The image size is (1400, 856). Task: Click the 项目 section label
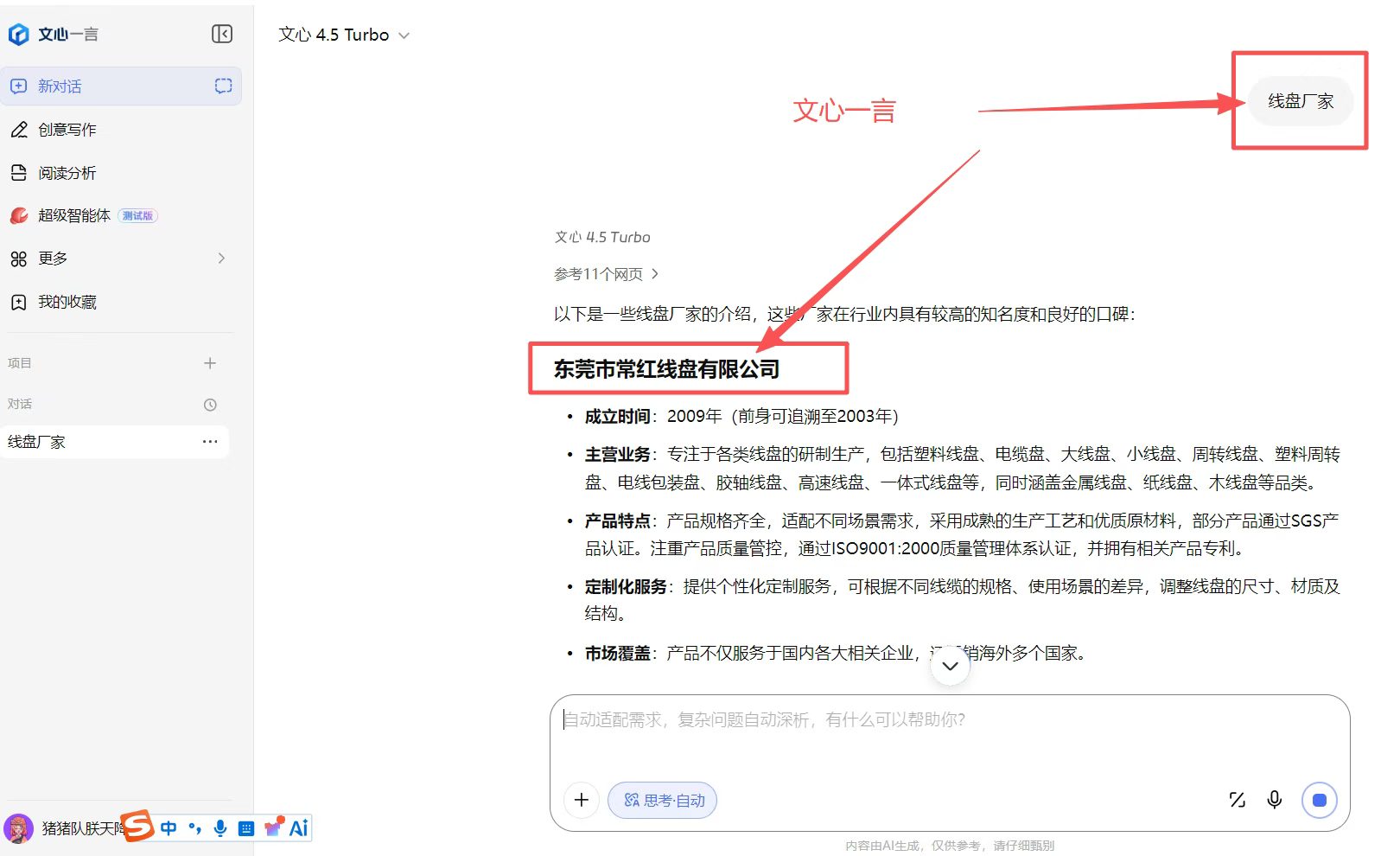19,363
